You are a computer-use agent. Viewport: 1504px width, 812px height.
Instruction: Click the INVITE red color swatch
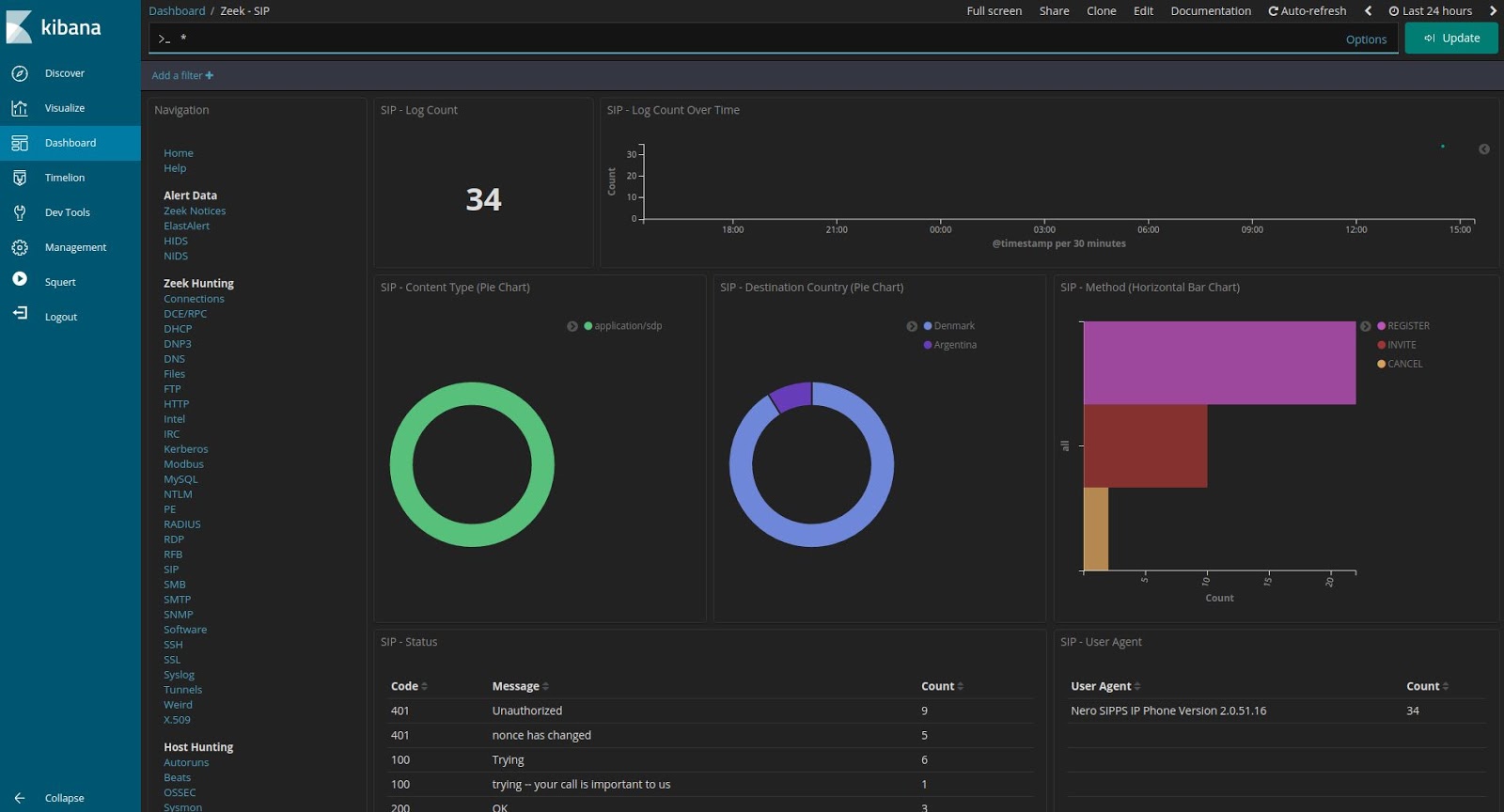[x=1382, y=345]
